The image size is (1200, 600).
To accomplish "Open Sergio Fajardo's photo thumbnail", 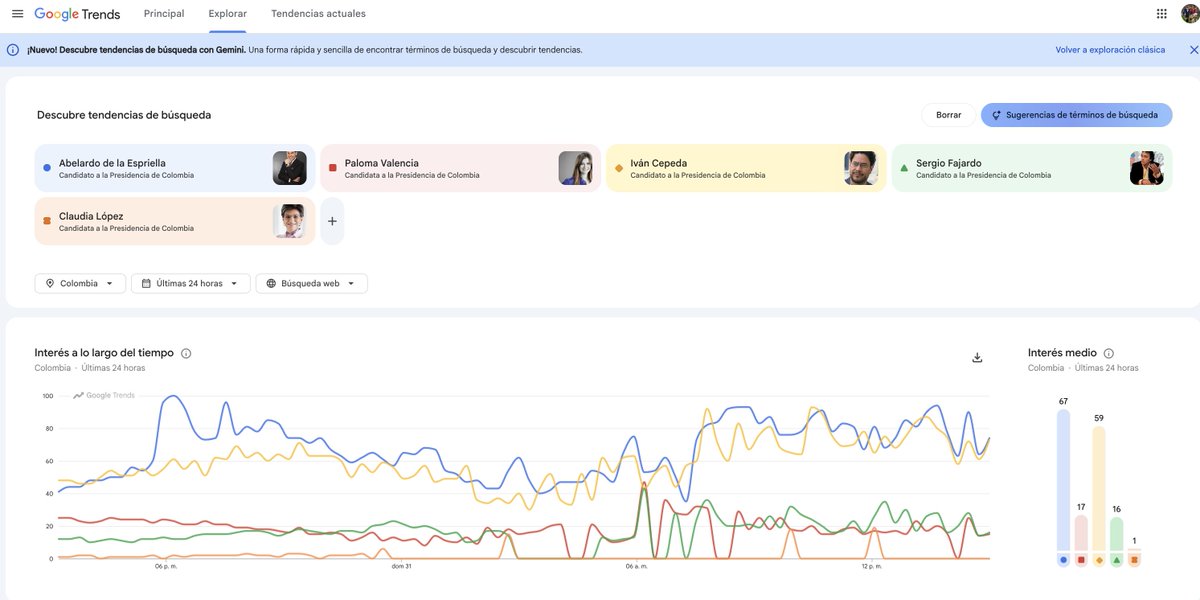I will pos(1147,168).
